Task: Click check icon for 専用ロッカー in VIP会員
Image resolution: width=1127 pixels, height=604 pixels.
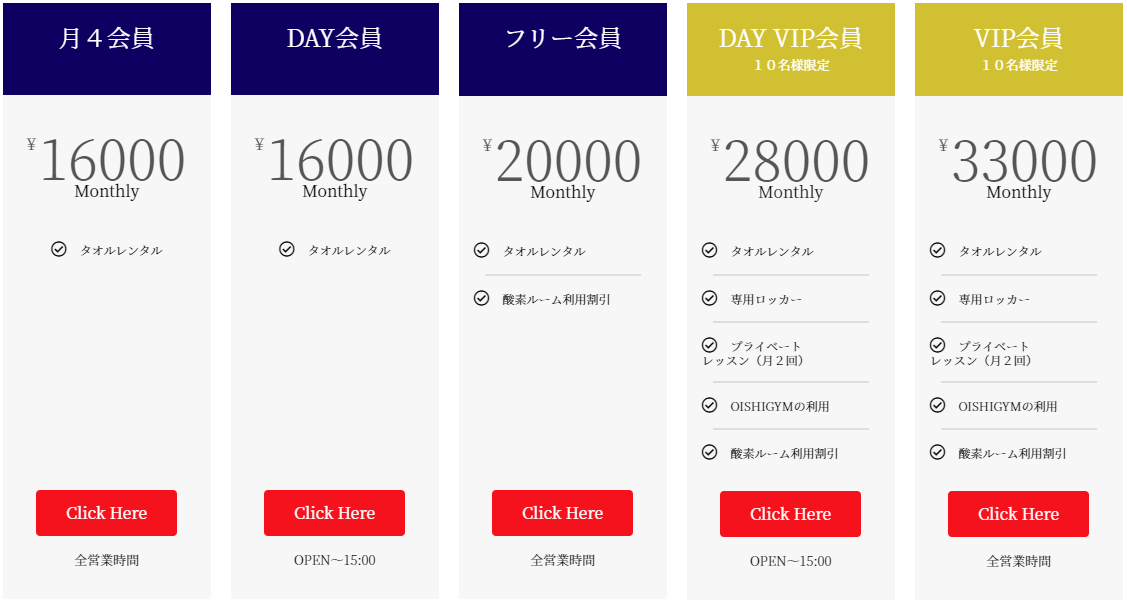Action: click(x=937, y=298)
